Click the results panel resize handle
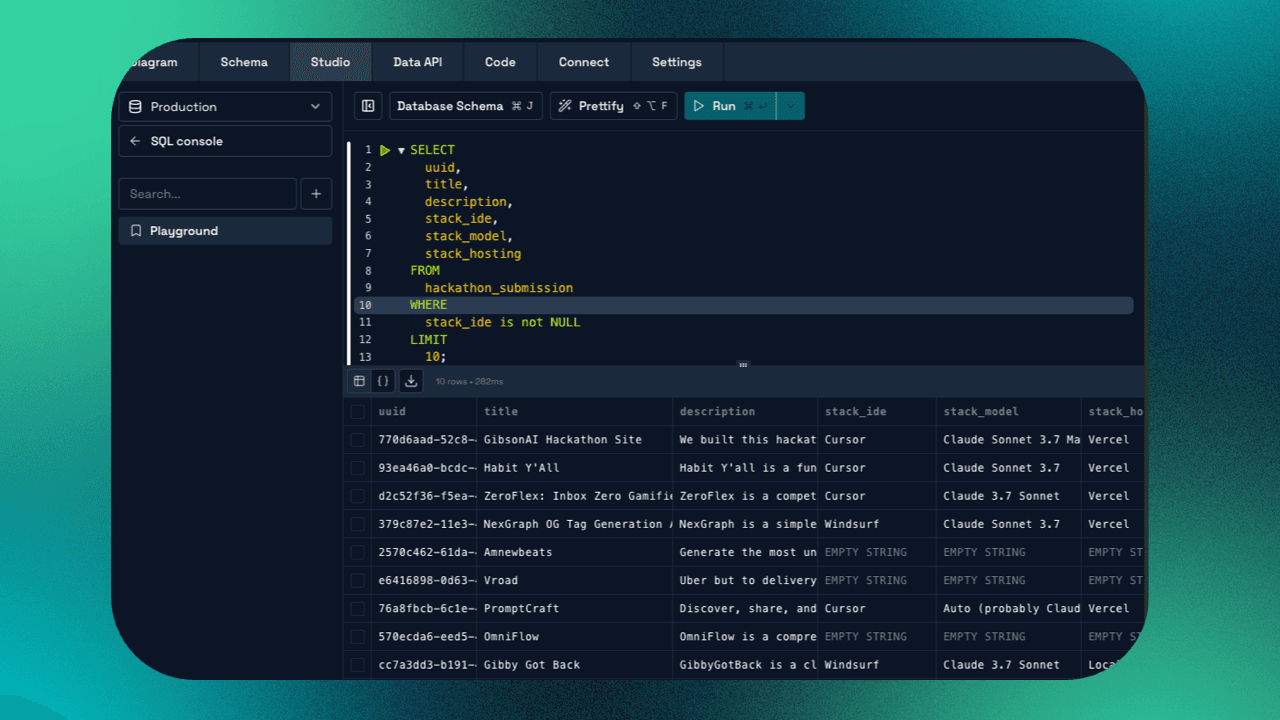Image resolution: width=1280 pixels, height=720 pixels. [x=743, y=365]
